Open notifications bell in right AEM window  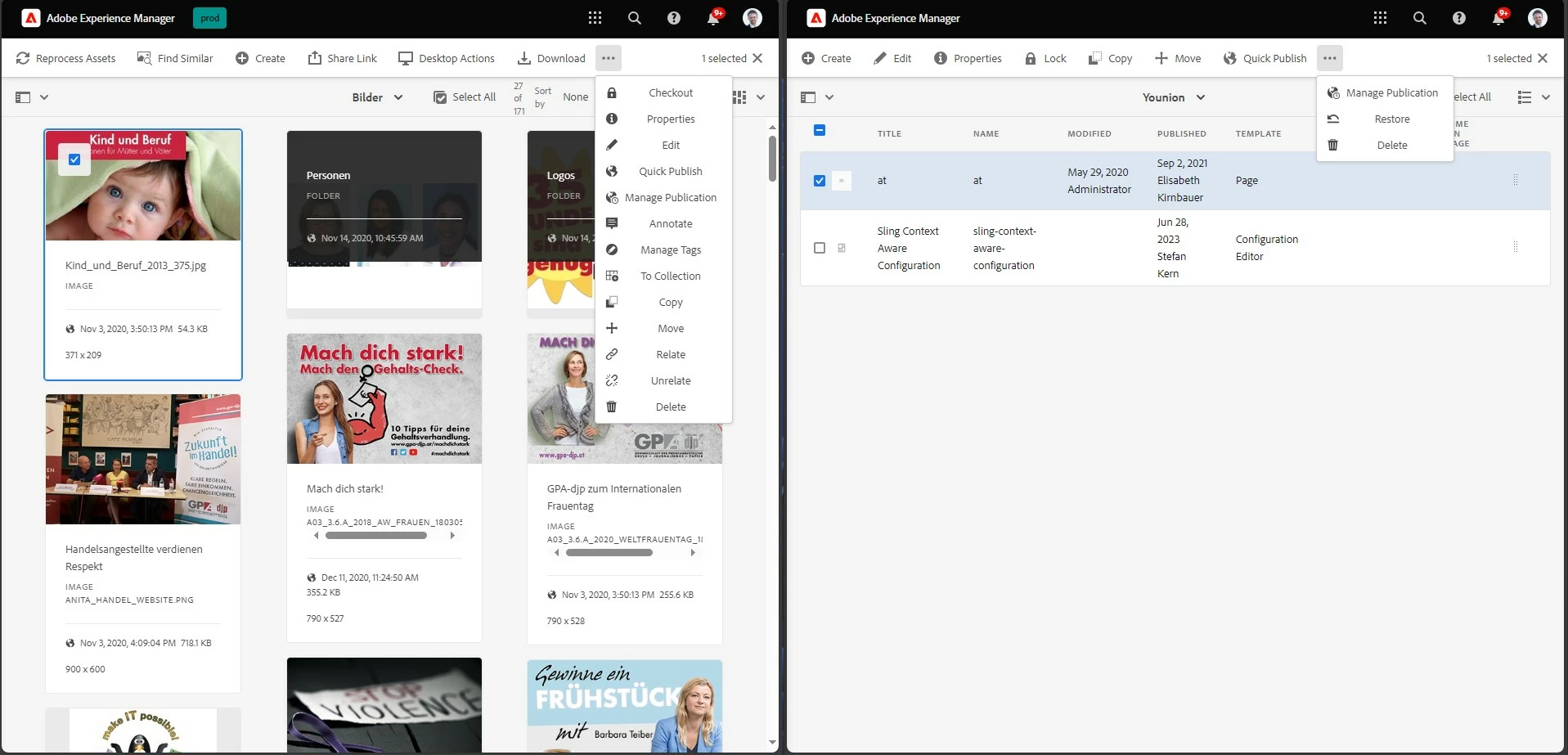(1498, 18)
